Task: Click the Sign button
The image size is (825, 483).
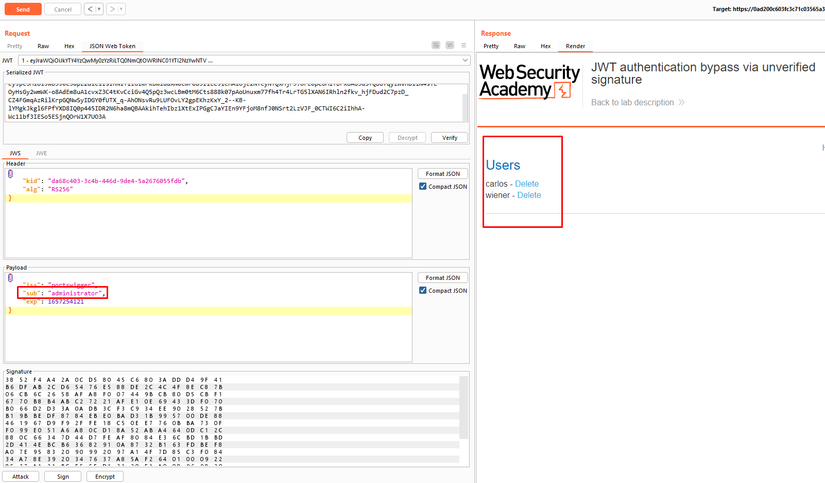Action: click(x=63, y=476)
